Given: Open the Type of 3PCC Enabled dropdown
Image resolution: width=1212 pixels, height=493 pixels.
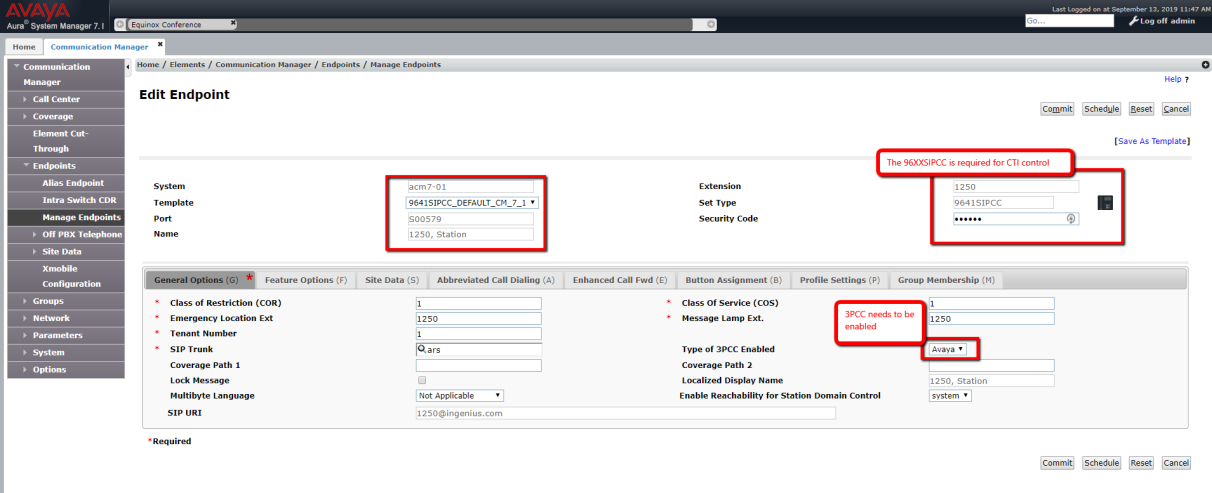Looking at the screenshot, I should click(947, 349).
